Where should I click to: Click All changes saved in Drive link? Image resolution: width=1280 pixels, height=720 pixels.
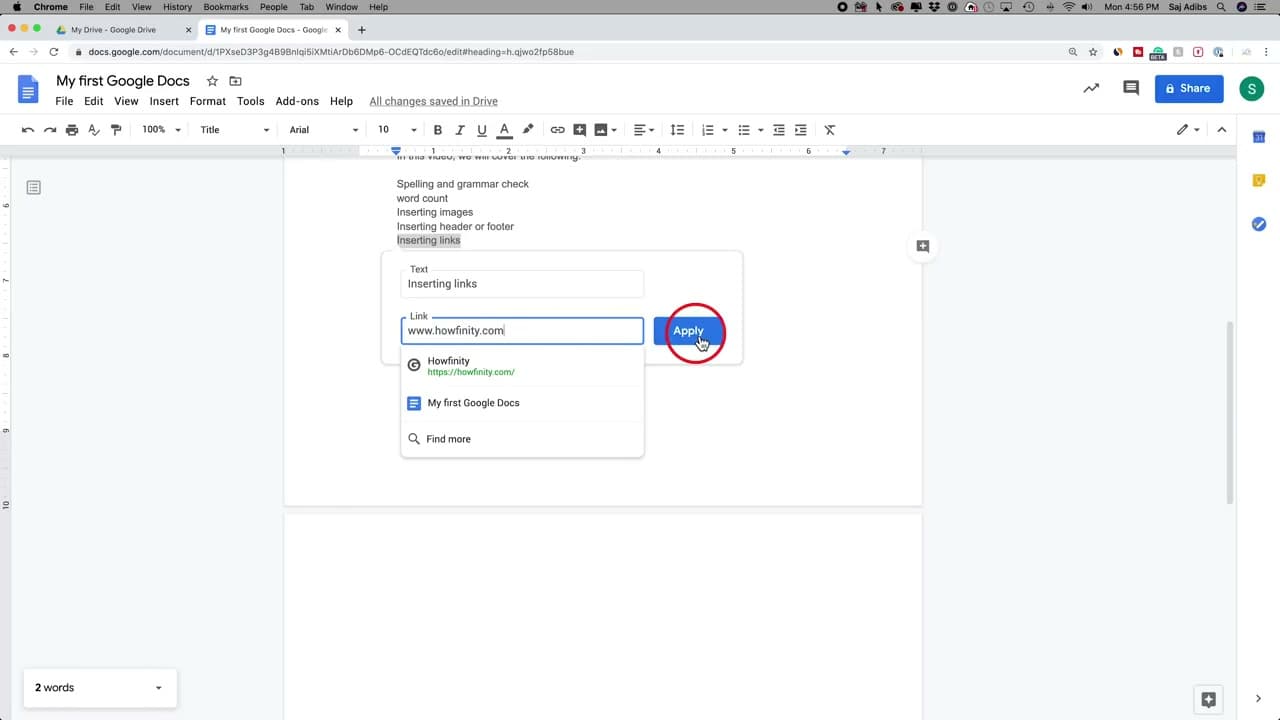coord(433,101)
